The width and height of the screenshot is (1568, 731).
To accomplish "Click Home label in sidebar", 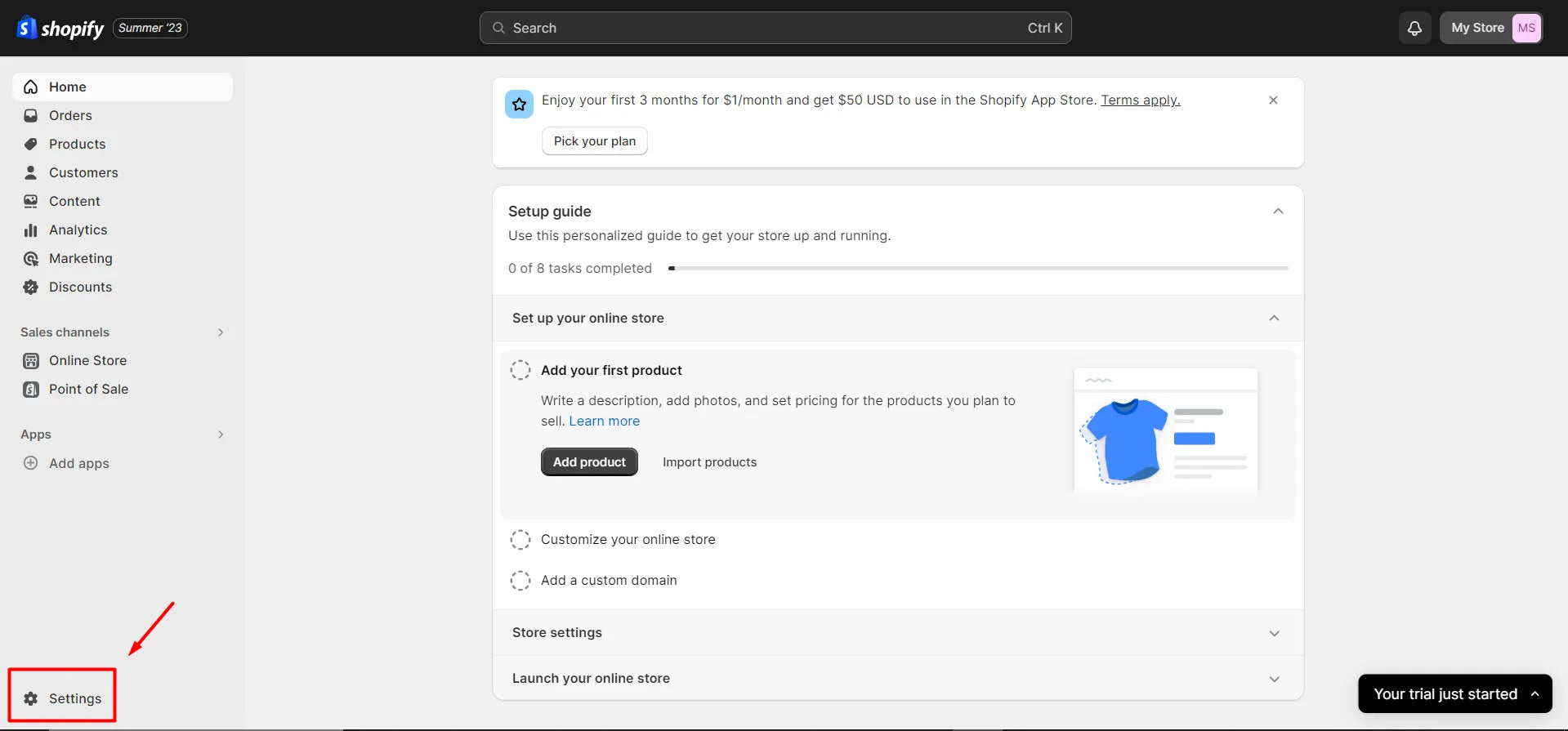I will click(68, 87).
